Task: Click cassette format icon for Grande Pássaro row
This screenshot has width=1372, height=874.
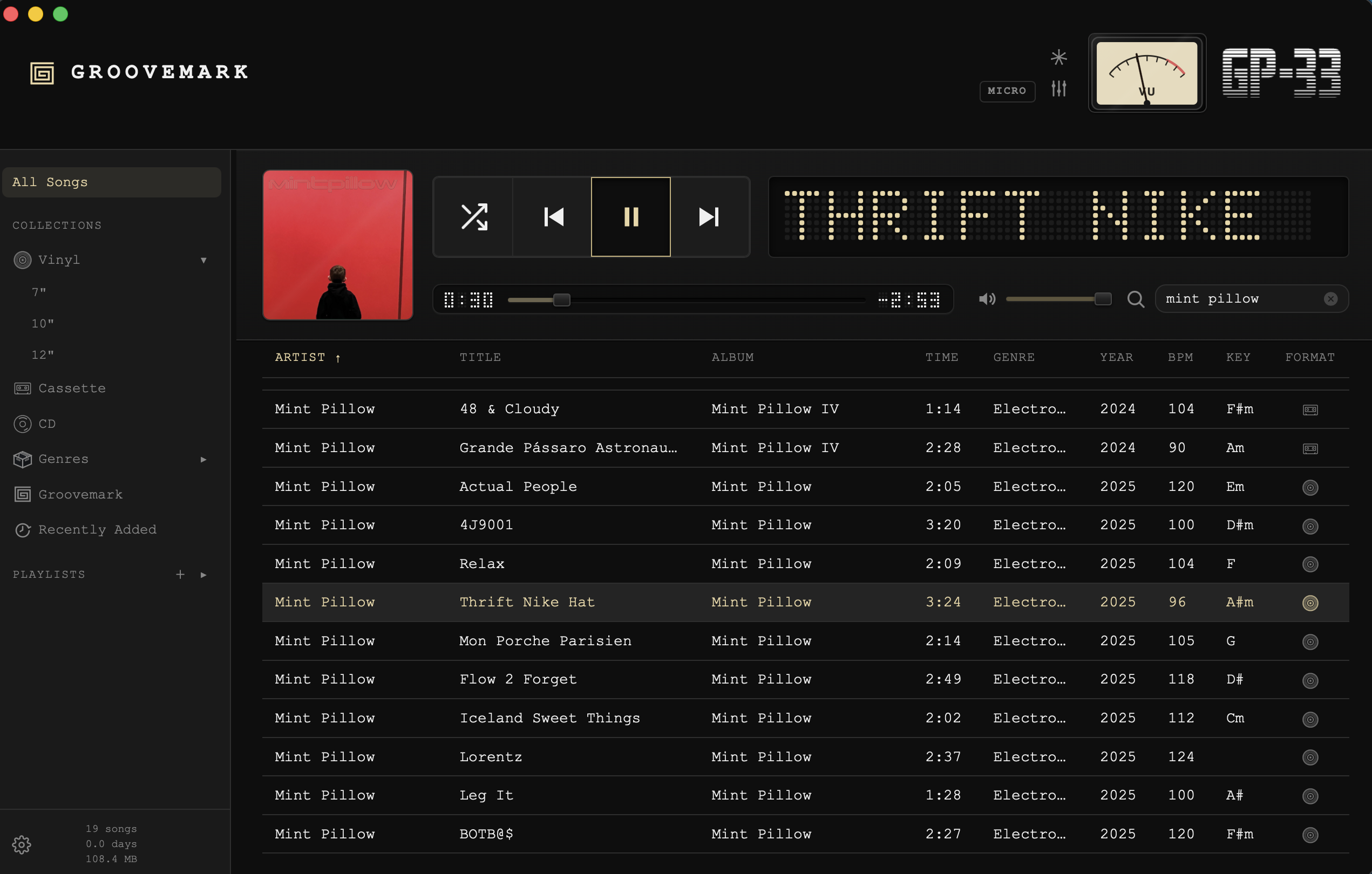Action: pyautogui.click(x=1310, y=448)
